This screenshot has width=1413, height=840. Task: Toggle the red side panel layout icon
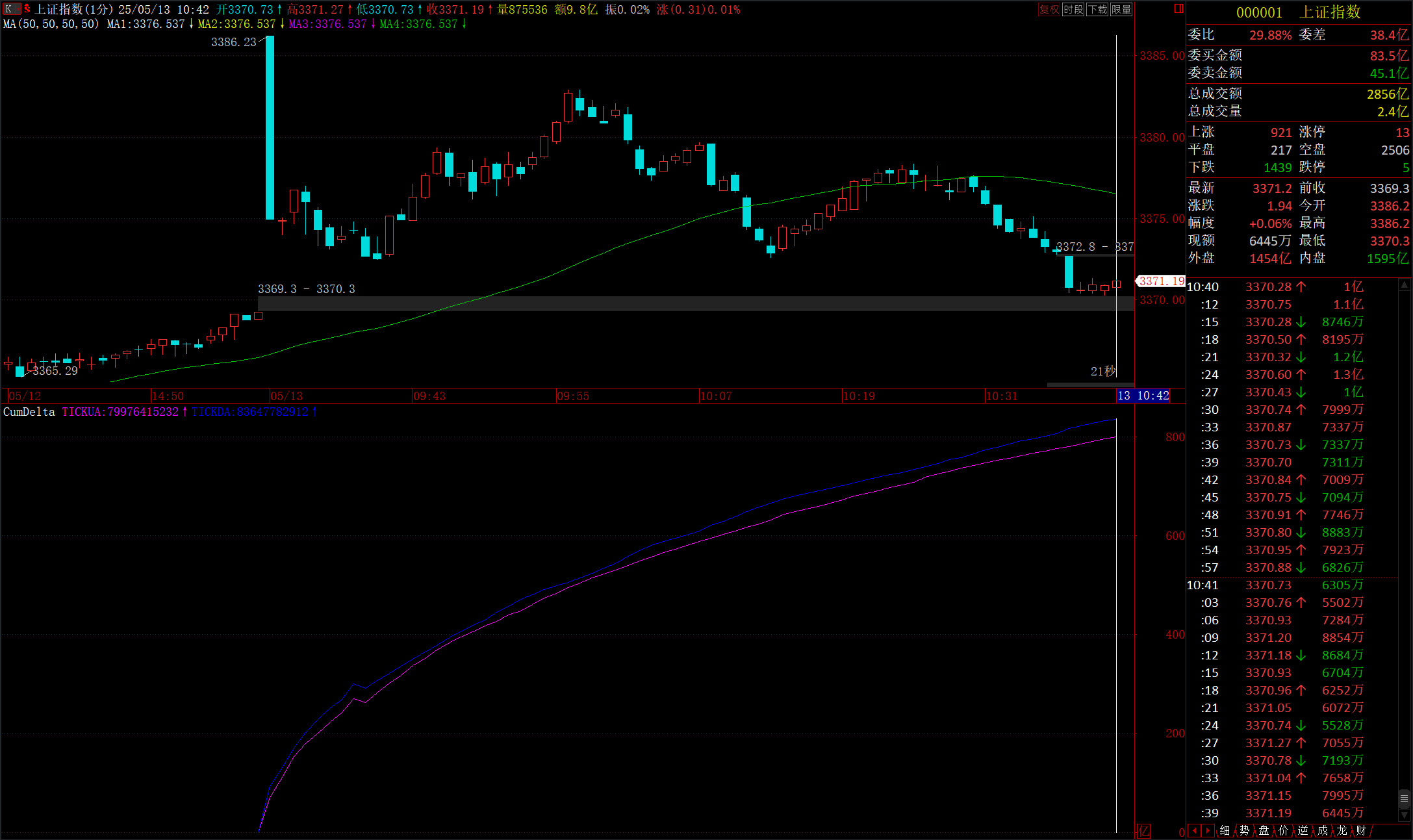(1179, 8)
